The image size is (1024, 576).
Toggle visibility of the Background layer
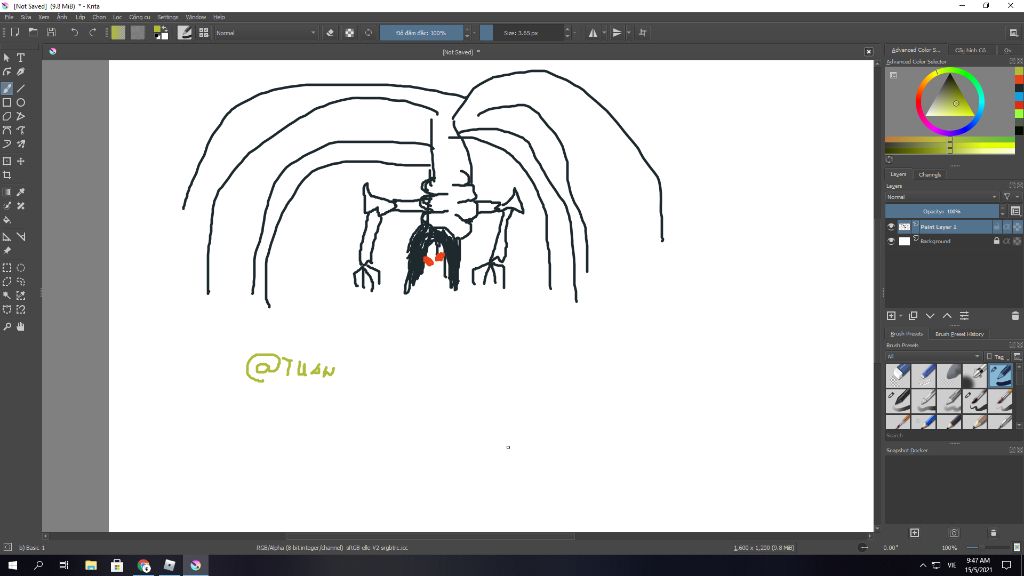click(891, 241)
